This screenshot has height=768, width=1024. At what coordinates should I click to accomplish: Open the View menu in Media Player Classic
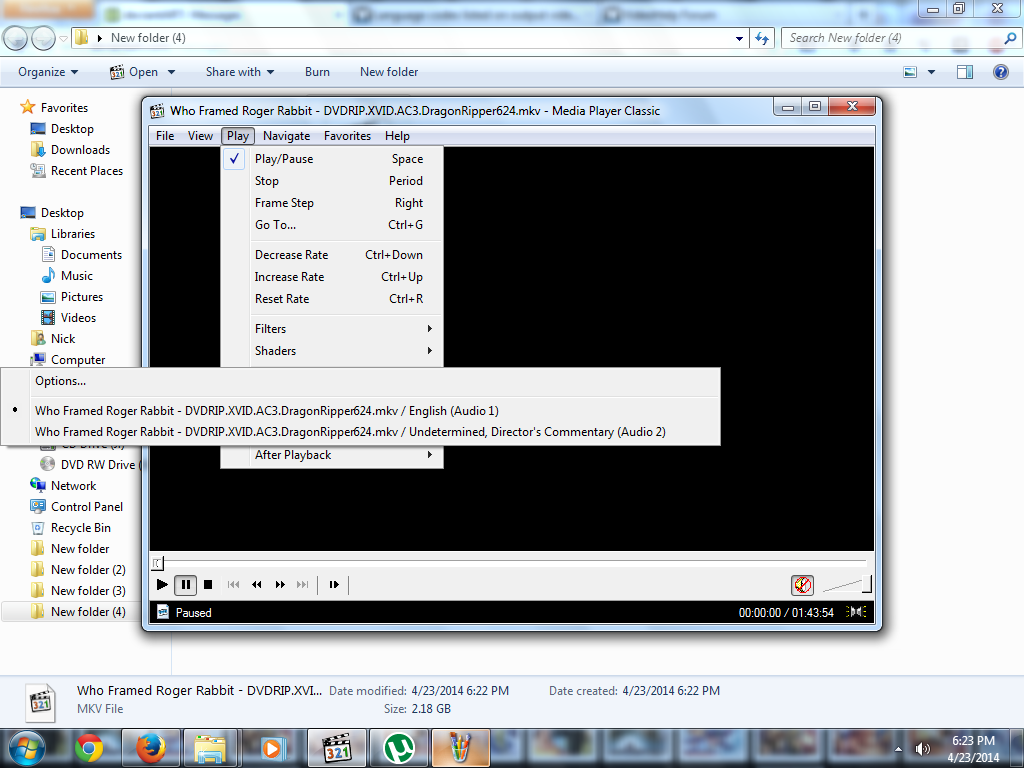pyautogui.click(x=200, y=136)
